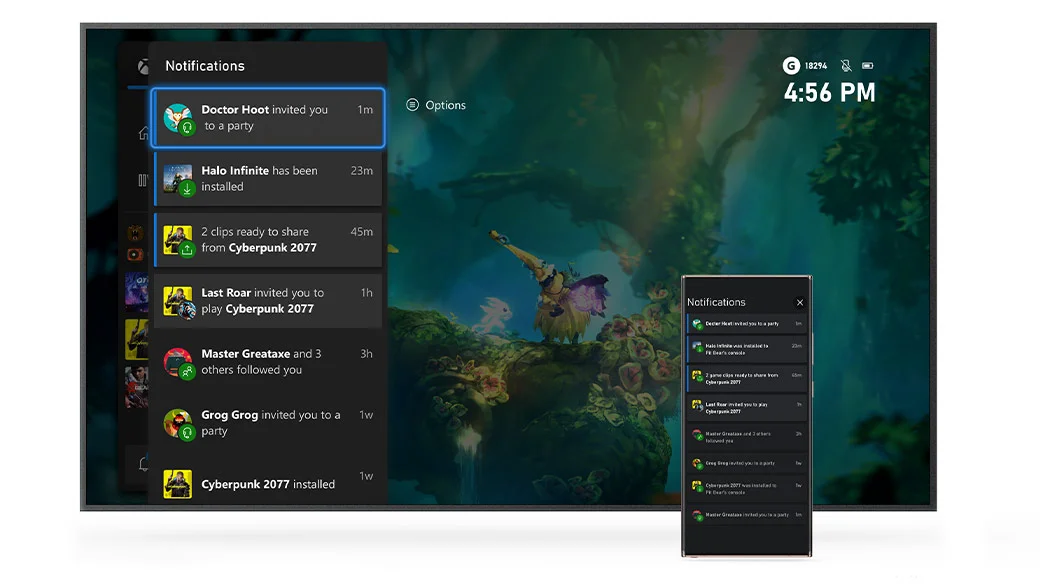The height and width of the screenshot is (585, 1040).
Task: Click the Cyberpunk 2077 clips share icon
Action: point(187,249)
